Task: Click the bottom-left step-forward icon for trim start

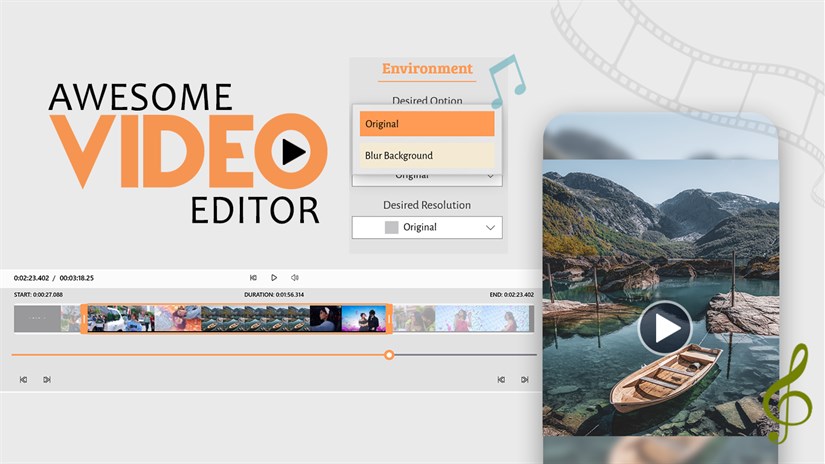Action: pos(46,380)
